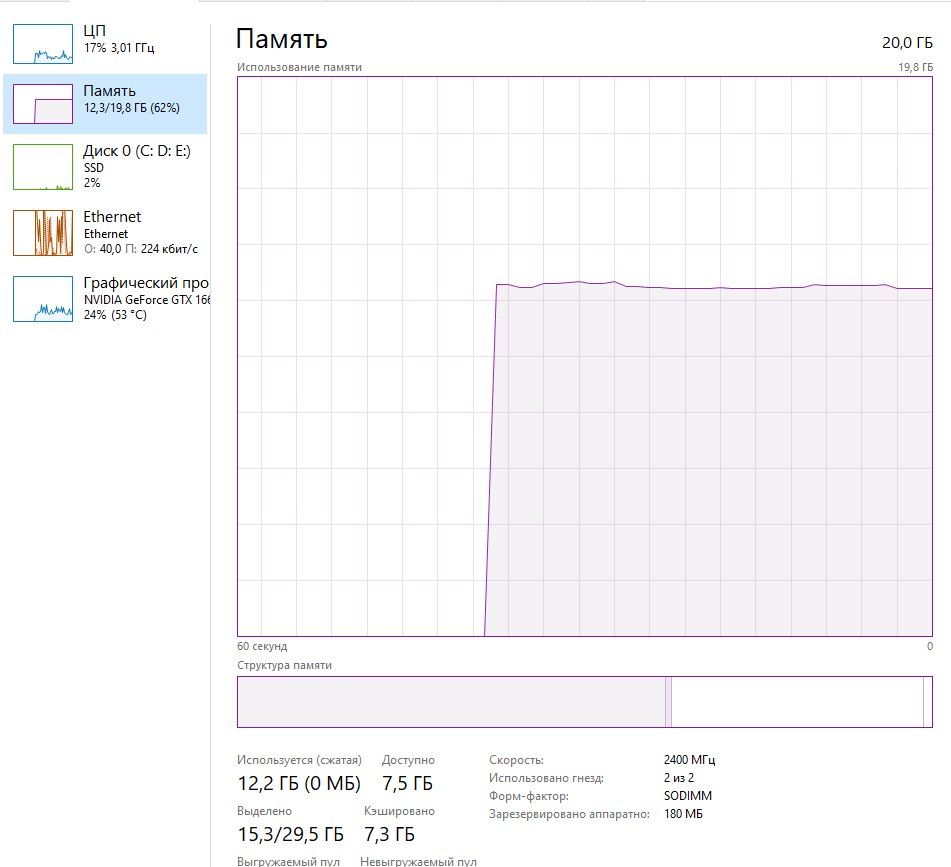
Task: Click the 20,0 ГБ total memory value
Action: (x=907, y=42)
